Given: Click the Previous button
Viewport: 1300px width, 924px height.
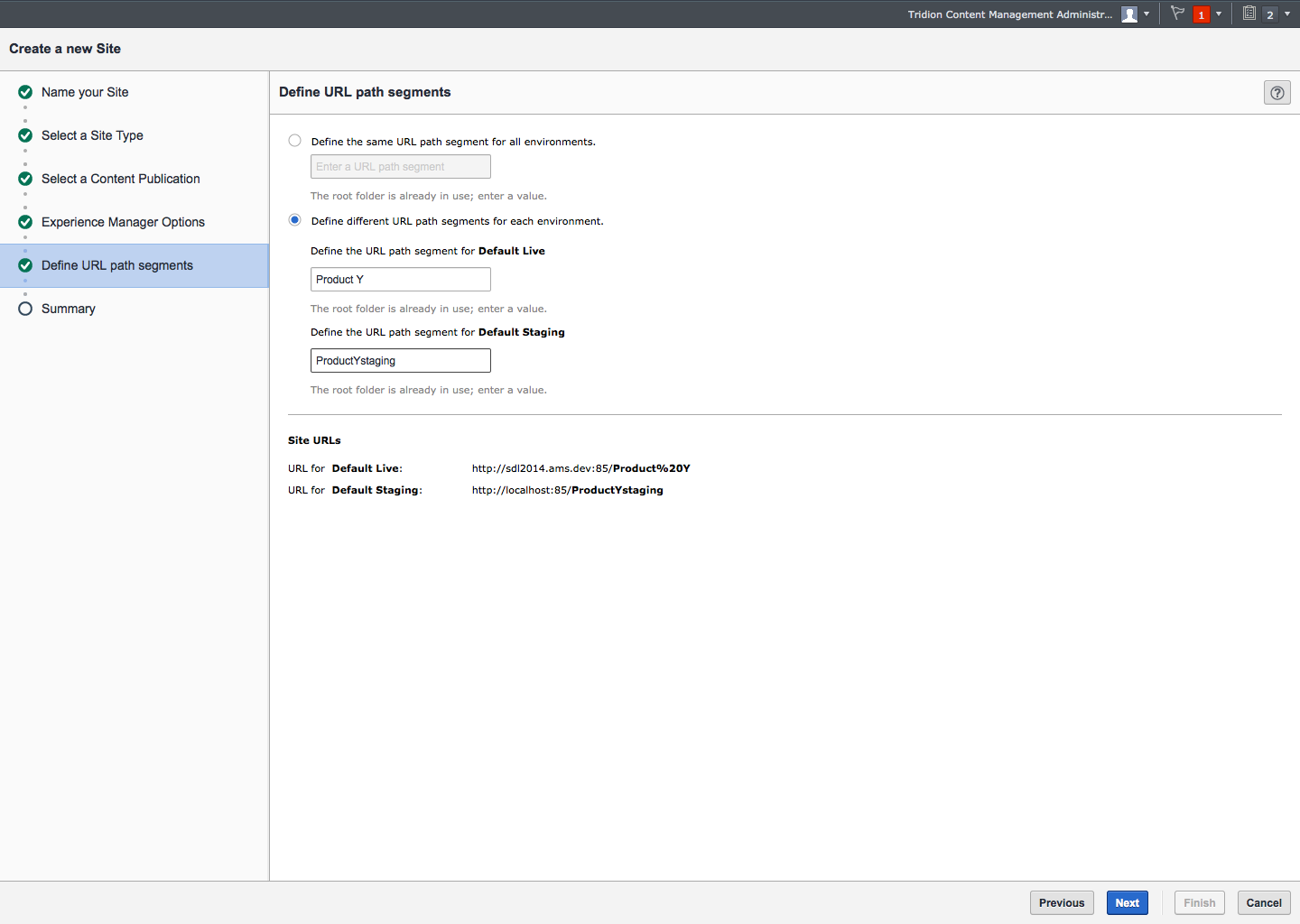Looking at the screenshot, I should [x=1061, y=902].
